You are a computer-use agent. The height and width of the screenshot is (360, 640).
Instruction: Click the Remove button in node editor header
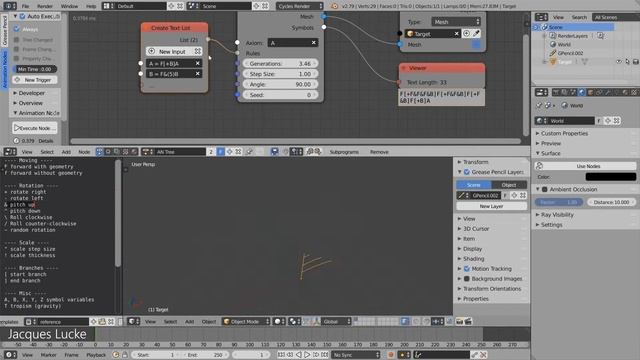(379, 152)
